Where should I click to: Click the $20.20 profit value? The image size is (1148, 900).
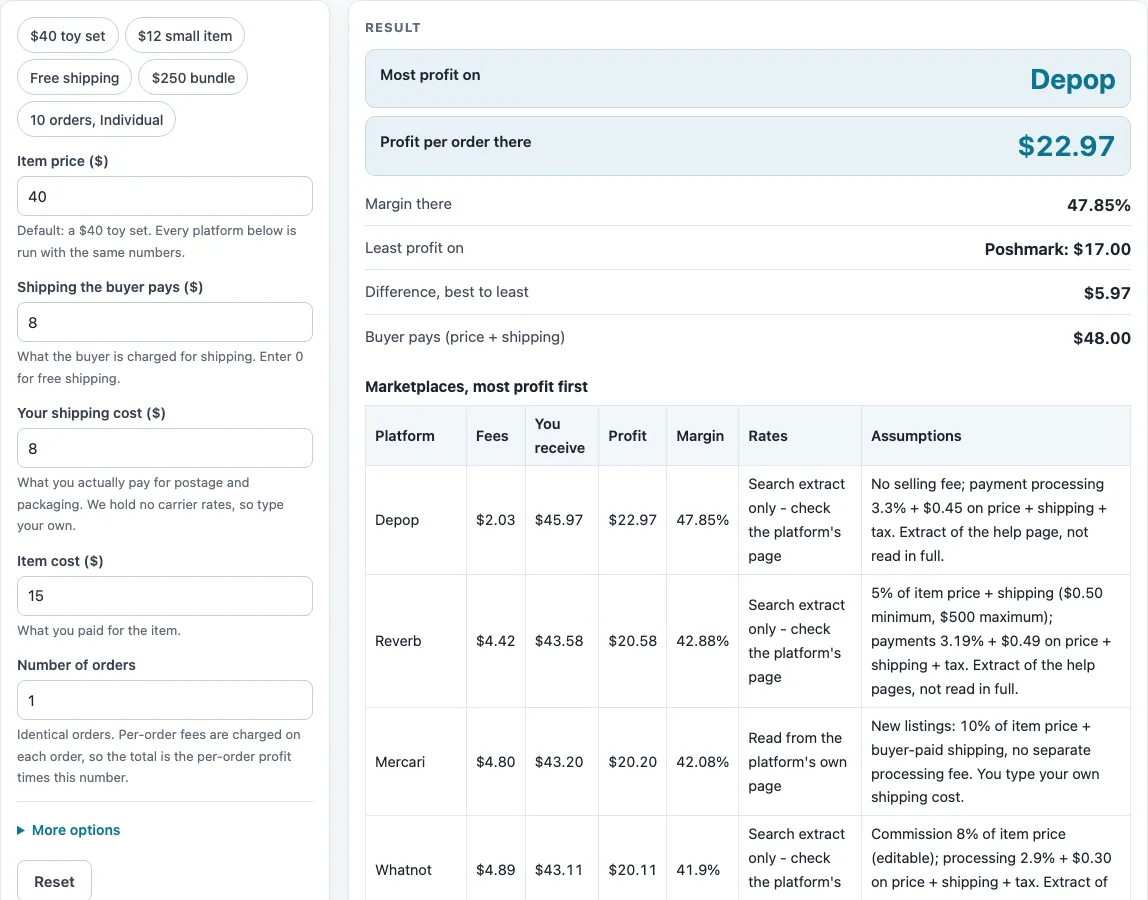pos(633,762)
